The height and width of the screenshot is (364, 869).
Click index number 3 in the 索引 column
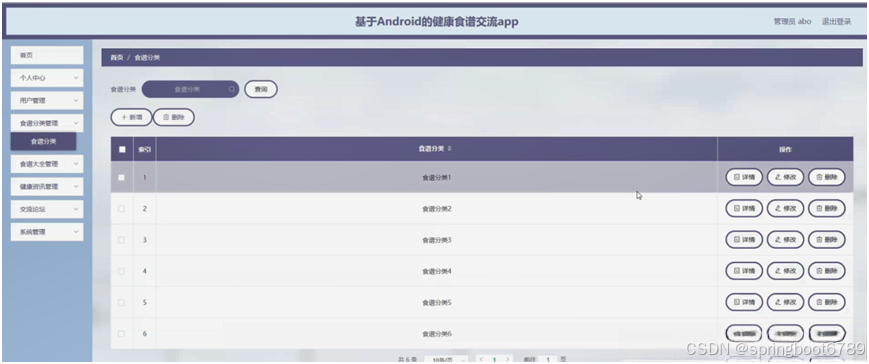(145, 240)
